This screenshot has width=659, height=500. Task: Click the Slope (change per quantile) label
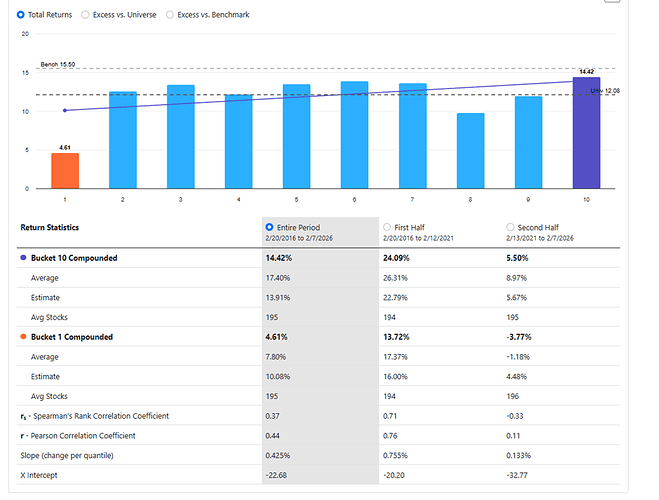[77, 456]
